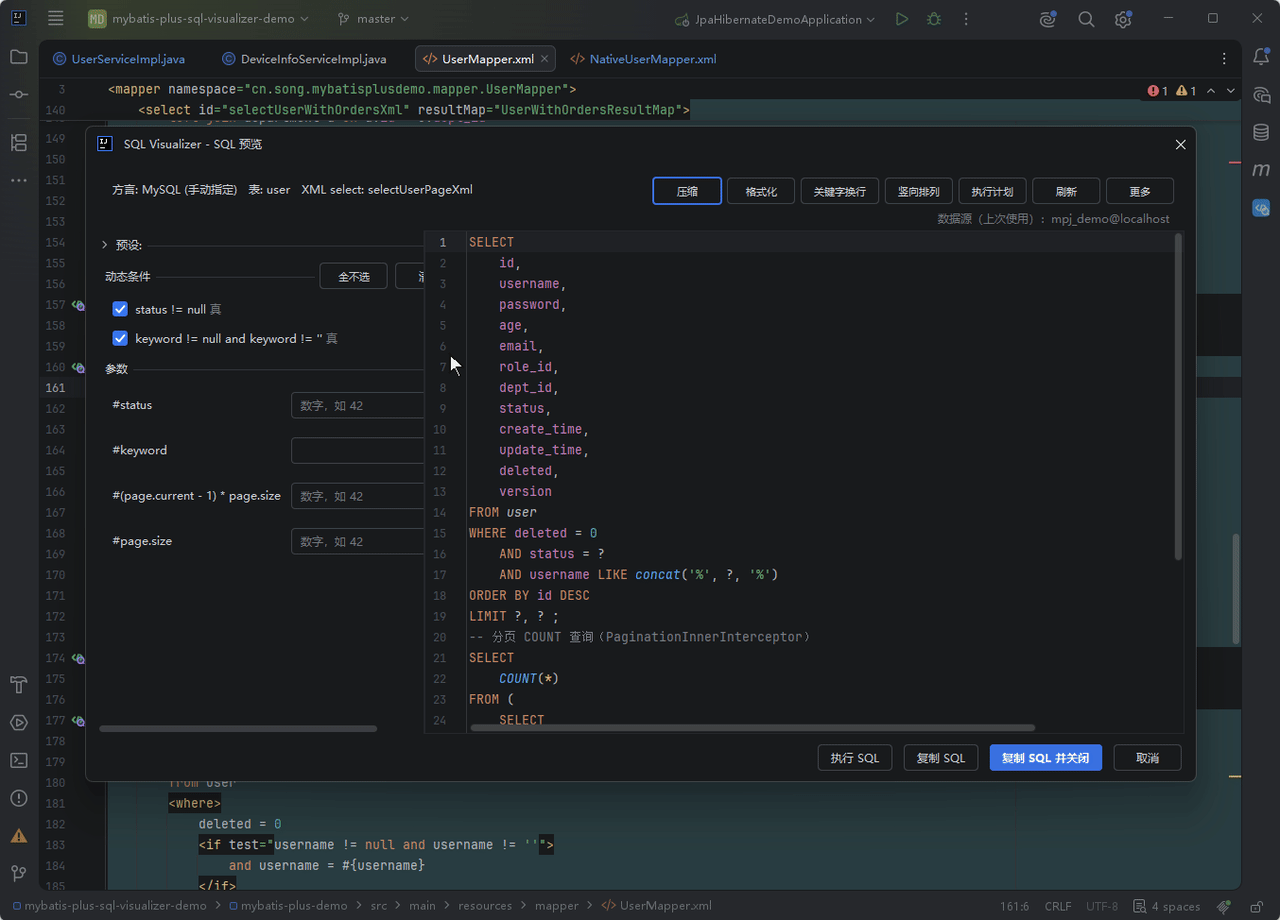1280x920 pixels.
Task: Focus the #keyword parameter input field
Action: (357, 451)
